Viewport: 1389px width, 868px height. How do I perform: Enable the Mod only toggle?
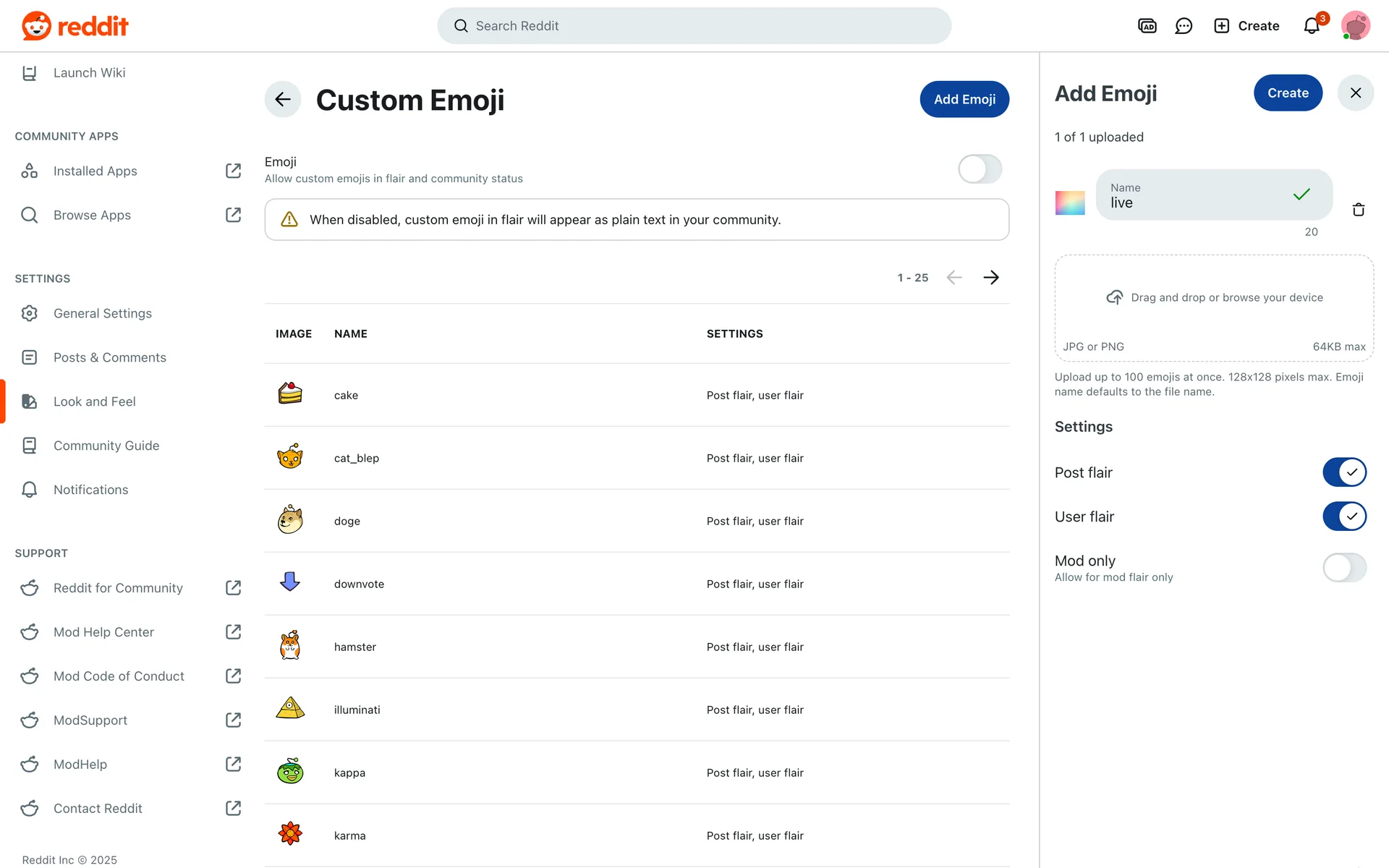[1344, 568]
